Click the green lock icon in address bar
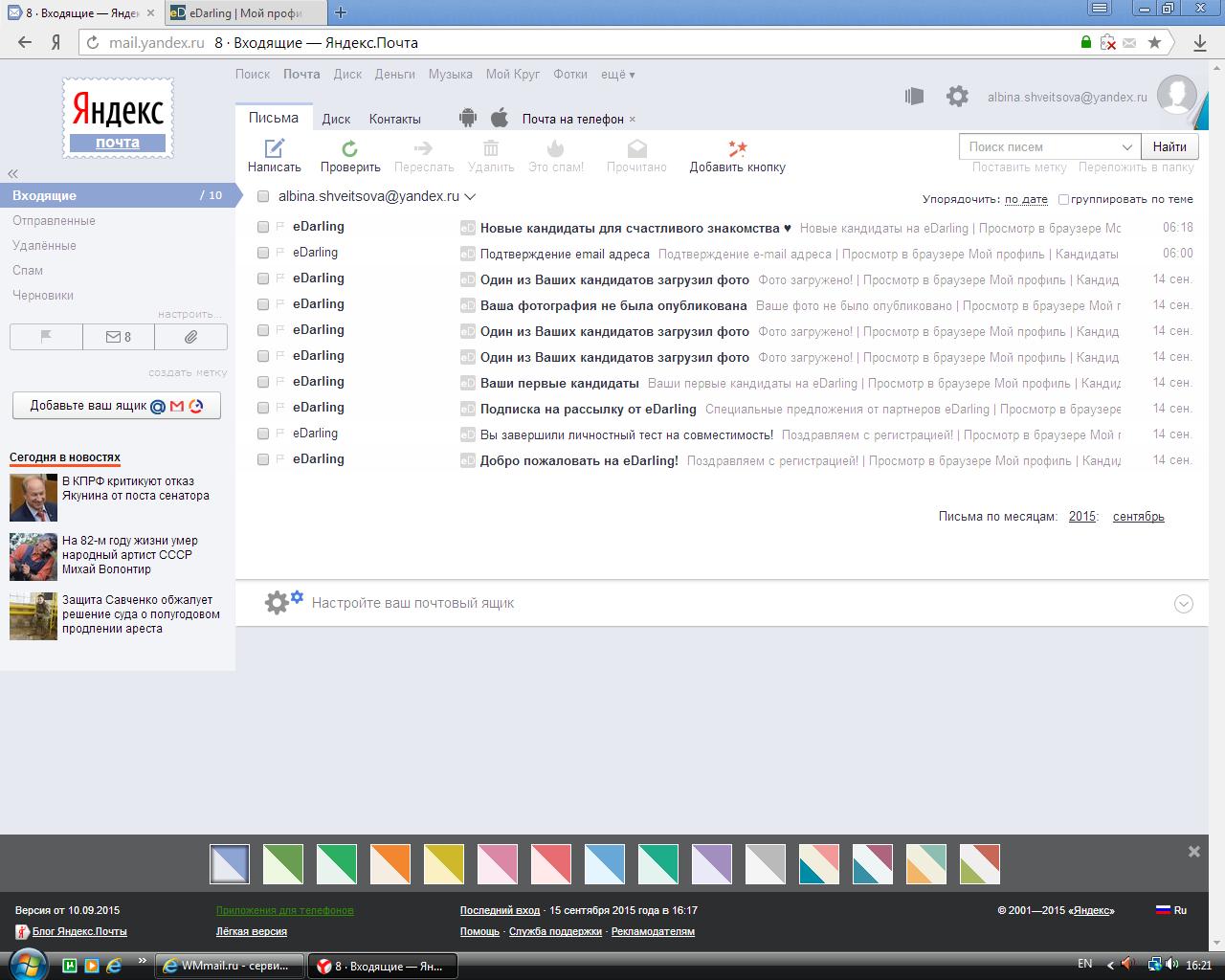Viewport: 1225px width, 980px height. click(x=1085, y=42)
